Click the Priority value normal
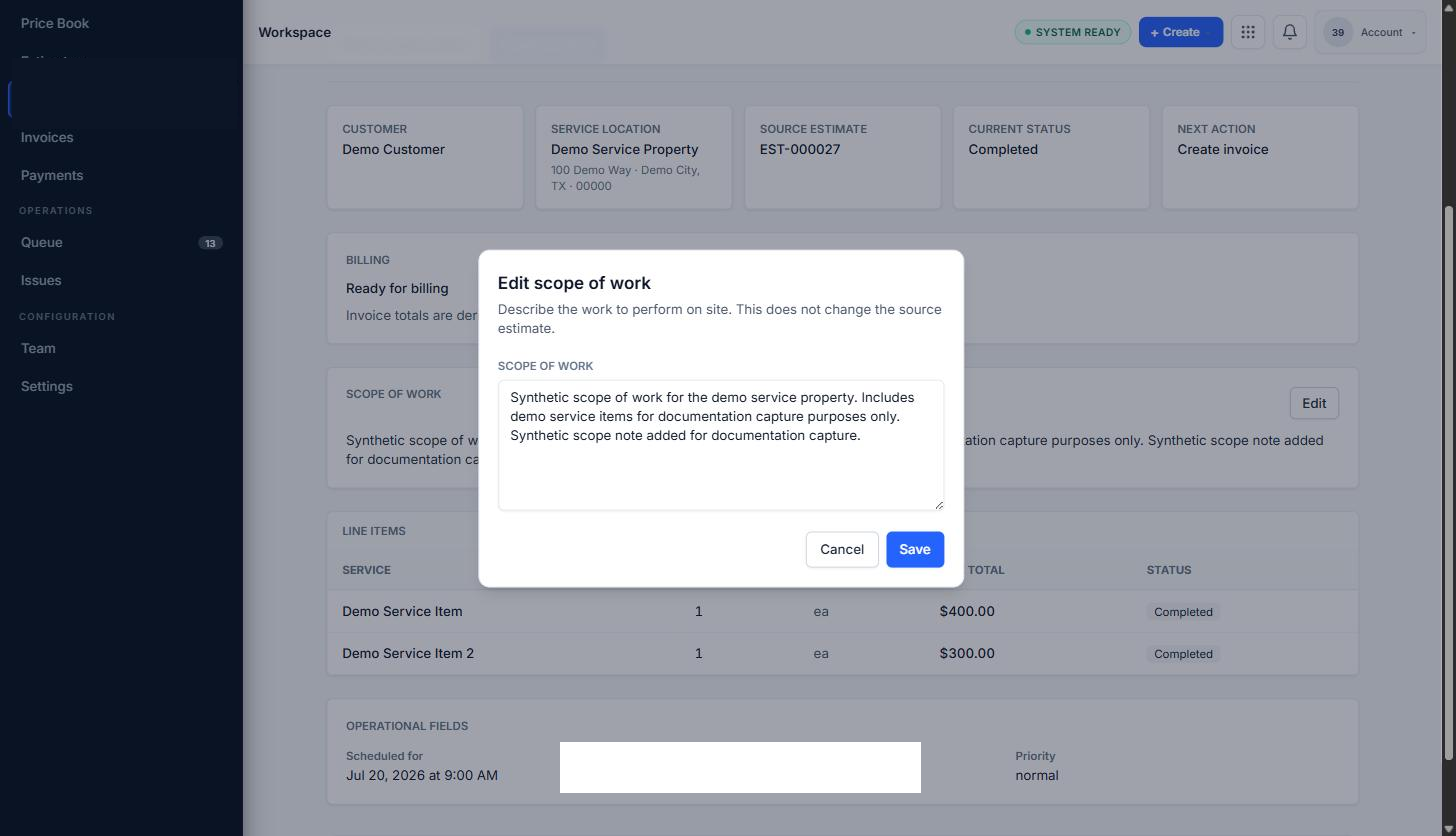This screenshot has width=1456, height=836. (1037, 775)
